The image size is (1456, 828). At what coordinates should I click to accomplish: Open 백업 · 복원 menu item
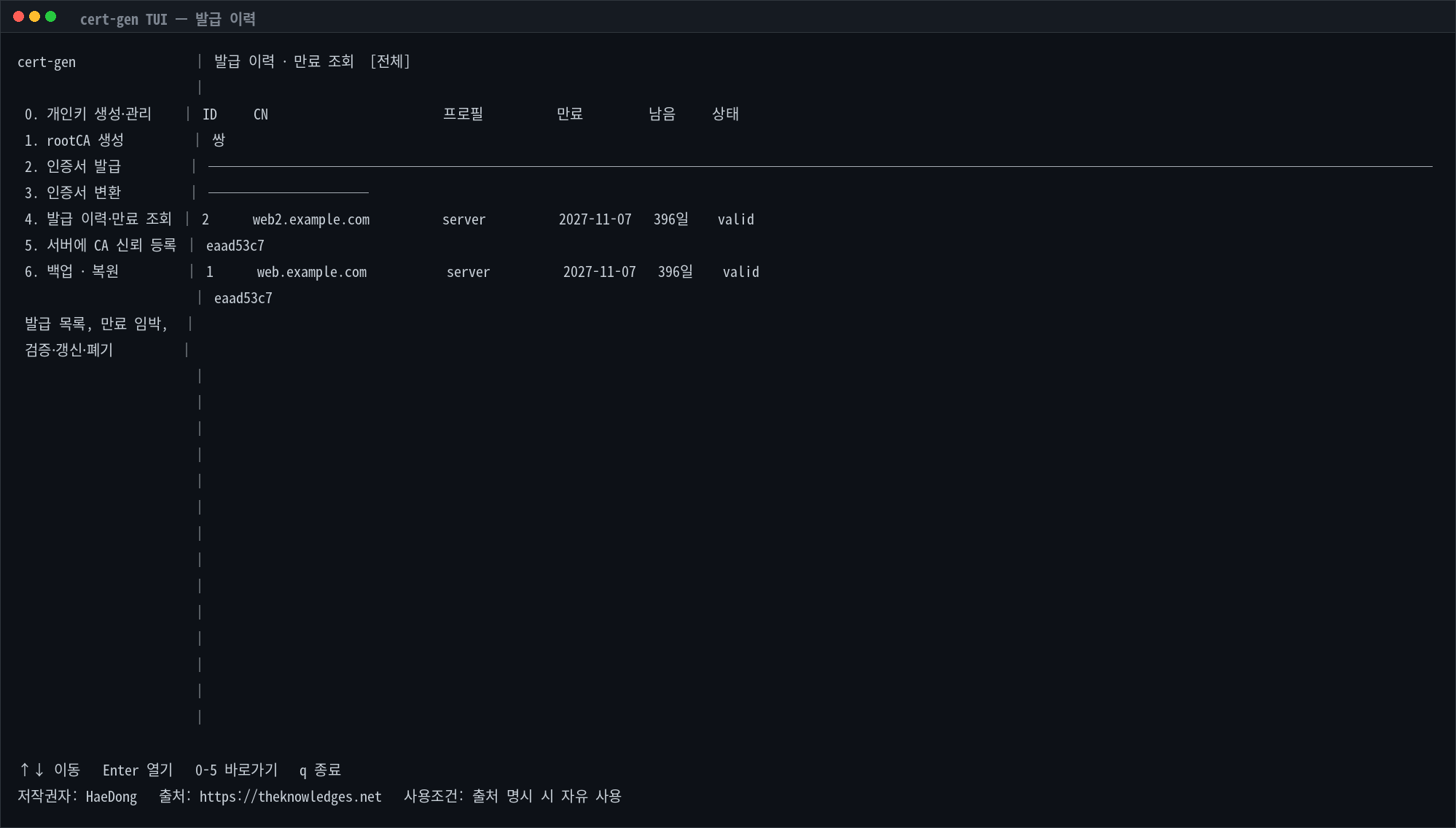click(71, 271)
